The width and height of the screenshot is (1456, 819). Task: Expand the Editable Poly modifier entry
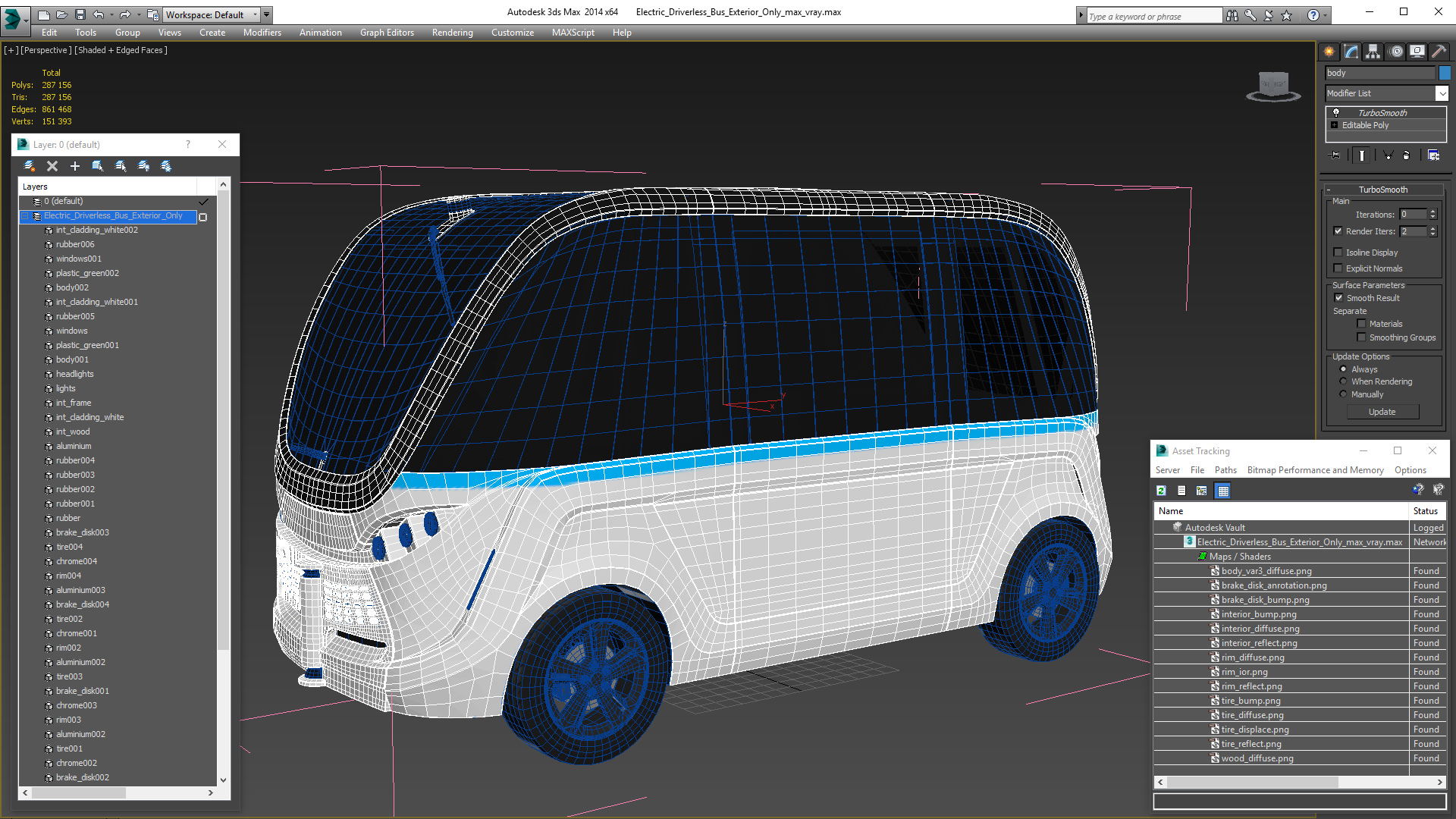[x=1335, y=125]
